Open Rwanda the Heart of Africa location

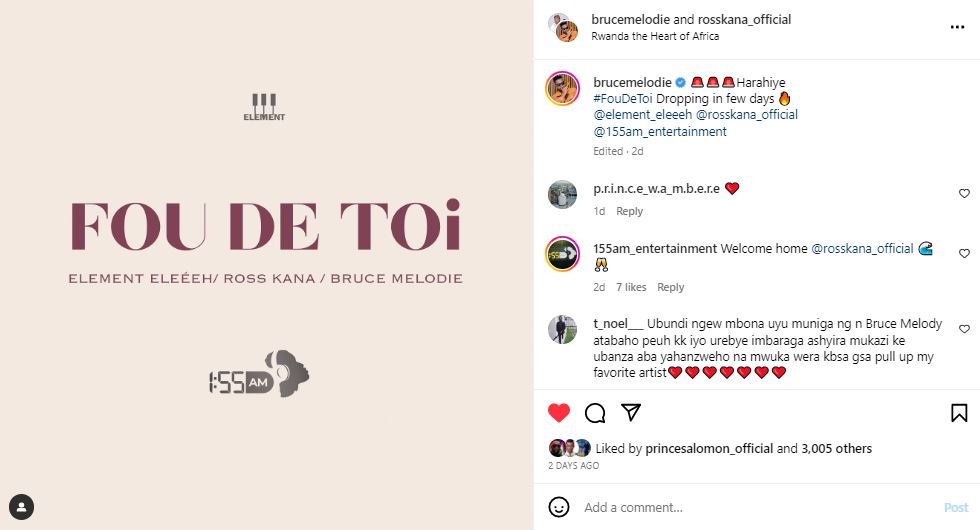click(x=655, y=36)
